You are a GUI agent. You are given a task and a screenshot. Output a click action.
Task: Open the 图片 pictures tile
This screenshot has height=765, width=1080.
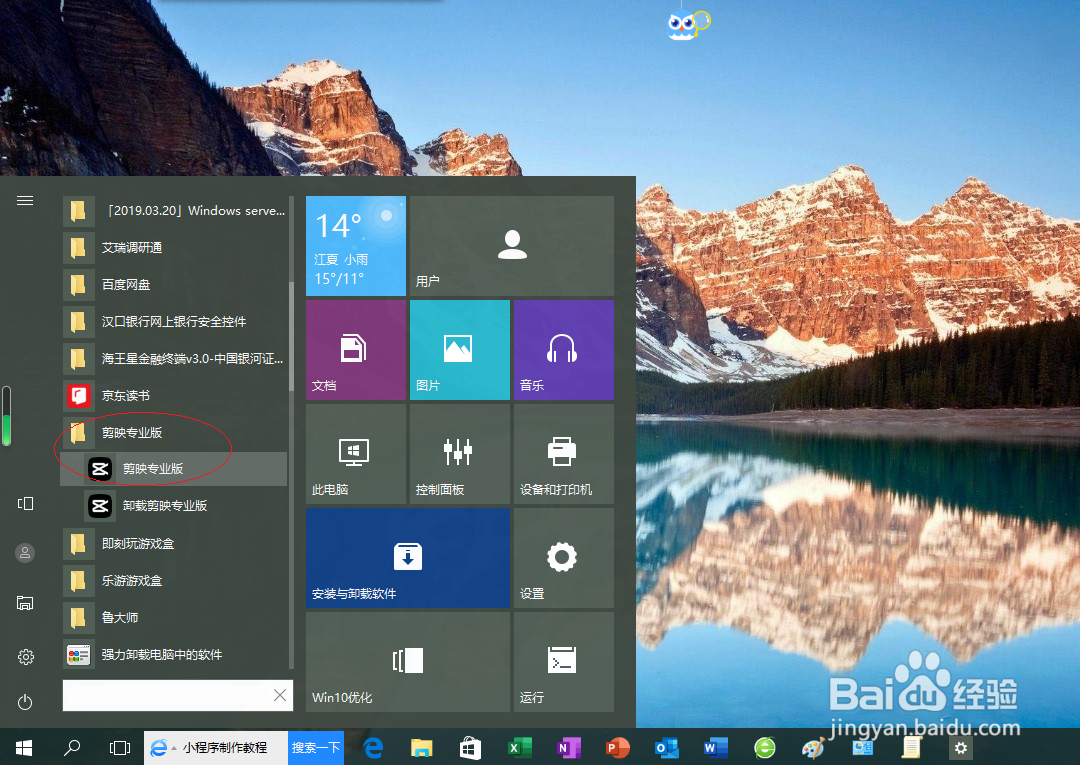point(459,350)
